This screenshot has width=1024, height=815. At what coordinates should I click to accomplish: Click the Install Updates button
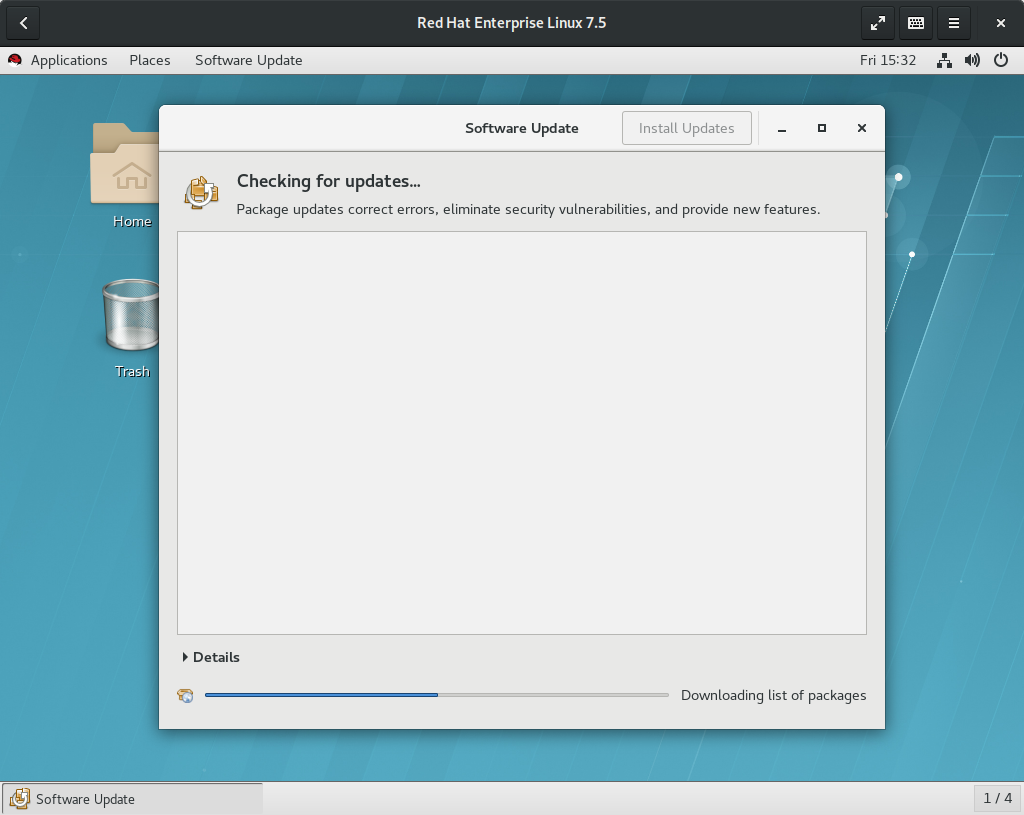point(686,128)
